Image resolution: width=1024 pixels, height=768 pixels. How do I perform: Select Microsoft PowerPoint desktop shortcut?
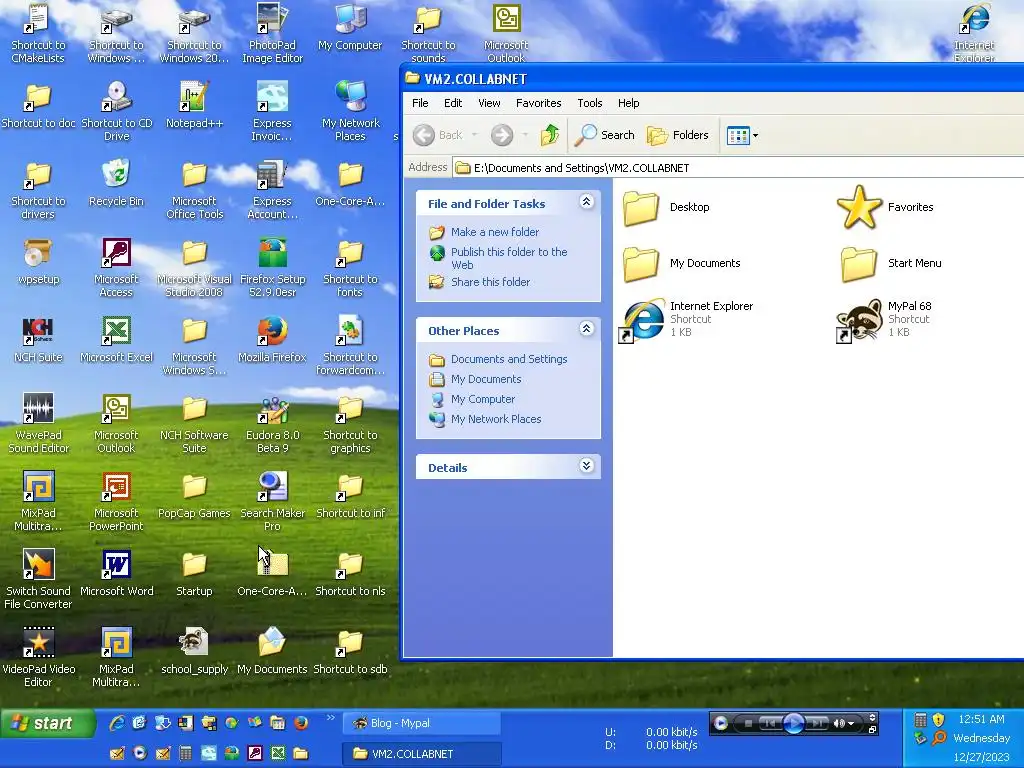click(x=116, y=502)
